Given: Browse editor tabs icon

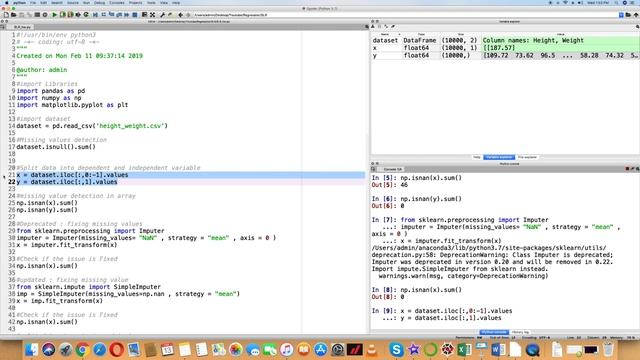Looking at the screenshot, I should 3,27.
